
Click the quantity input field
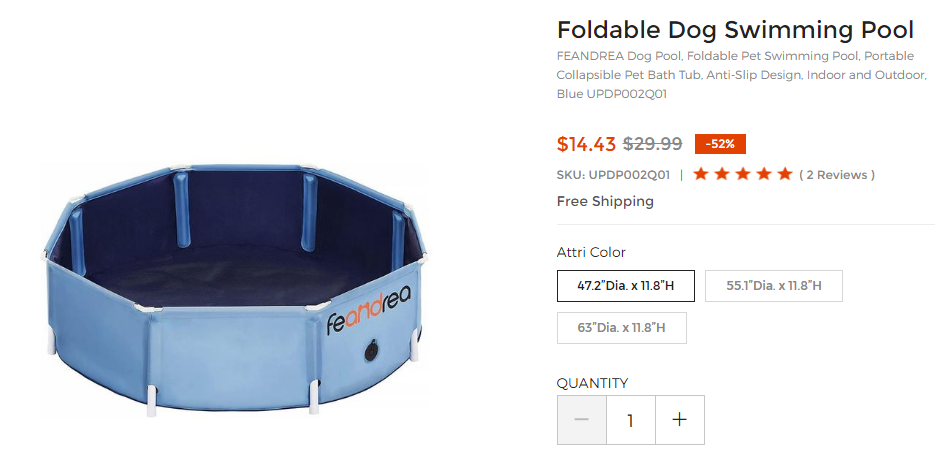click(631, 420)
